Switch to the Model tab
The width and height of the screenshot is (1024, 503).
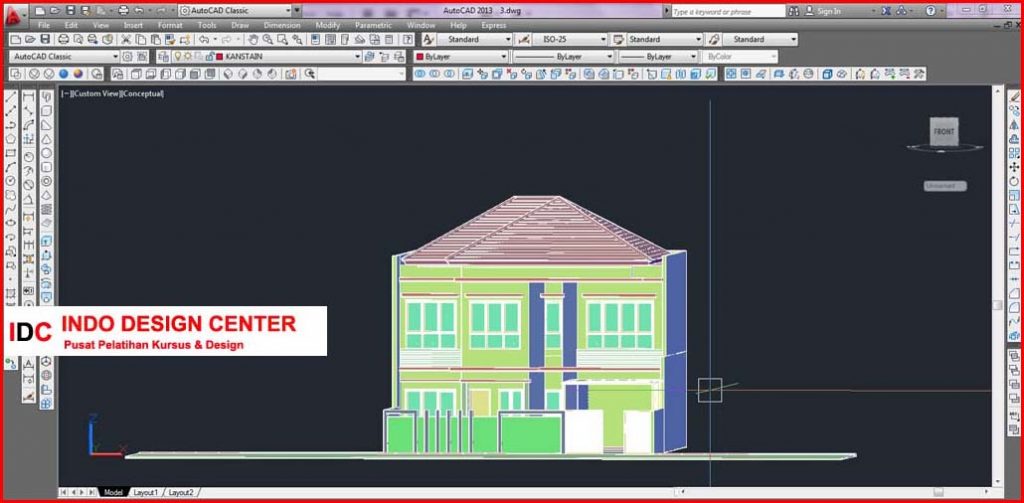[x=114, y=492]
